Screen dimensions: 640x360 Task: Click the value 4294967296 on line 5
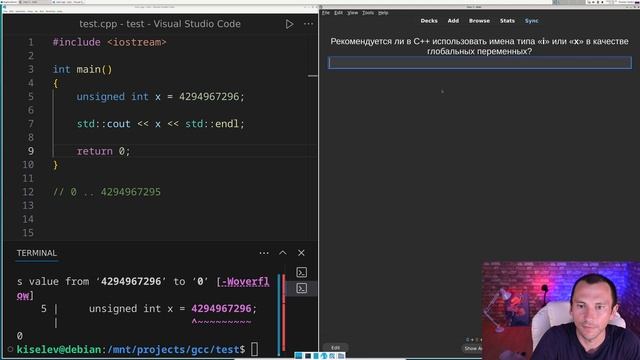click(x=209, y=97)
